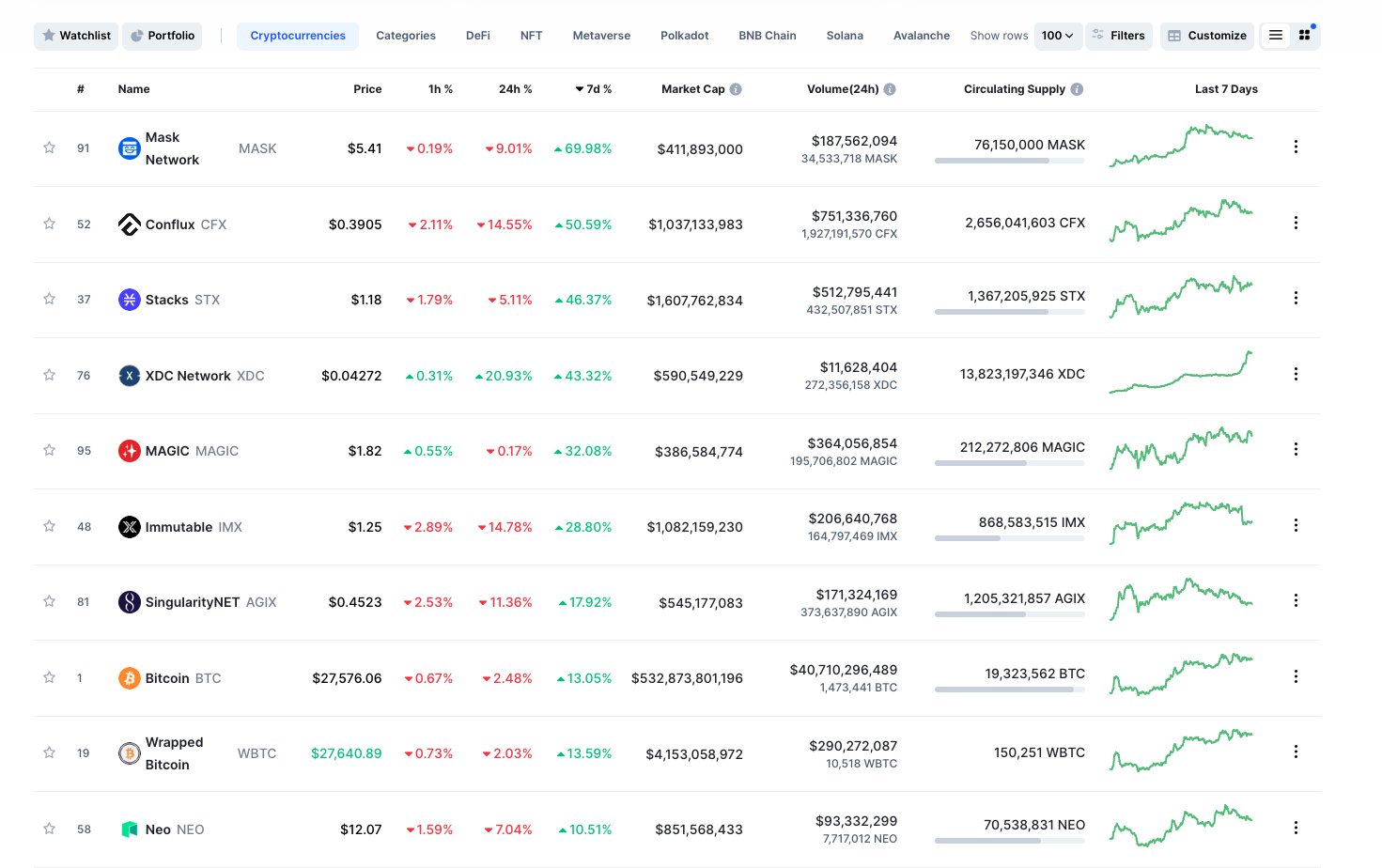Star the Wrapped Bitcoin row
Image resolution: width=1382 pixels, height=868 pixels.
49,752
